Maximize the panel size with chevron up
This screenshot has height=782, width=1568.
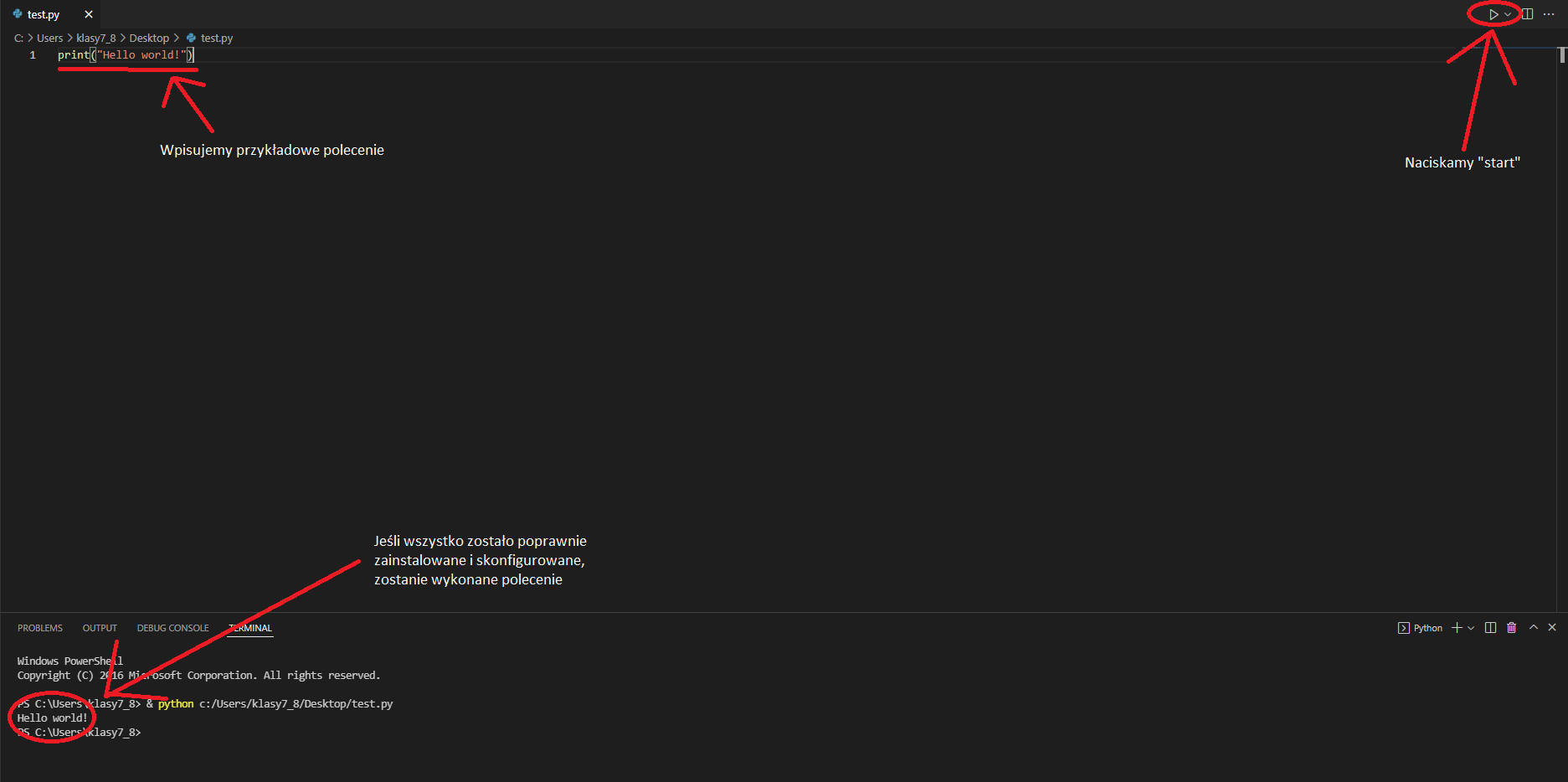1534,627
